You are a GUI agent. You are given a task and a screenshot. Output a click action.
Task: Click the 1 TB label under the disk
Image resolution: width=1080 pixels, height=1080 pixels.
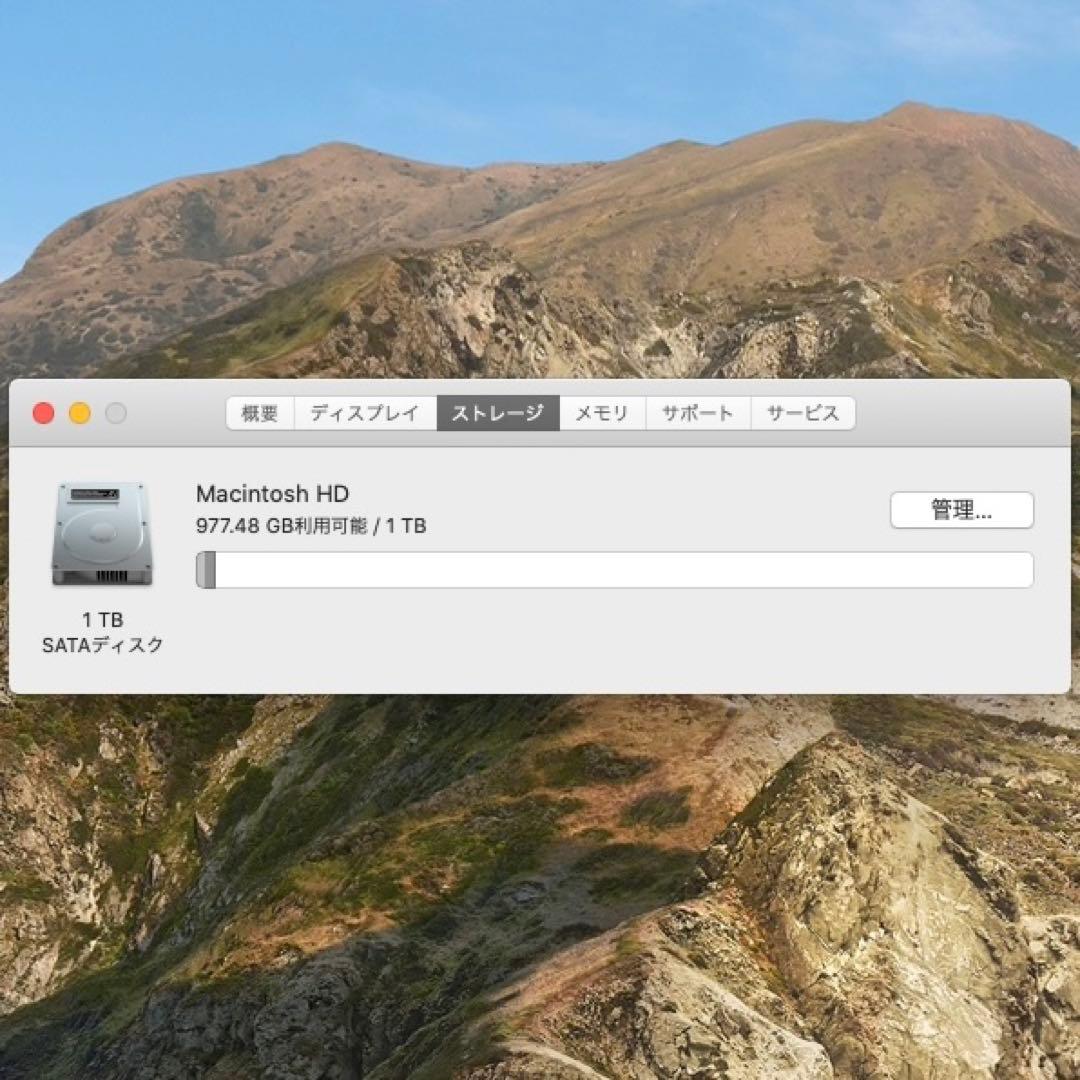pos(103,620)
